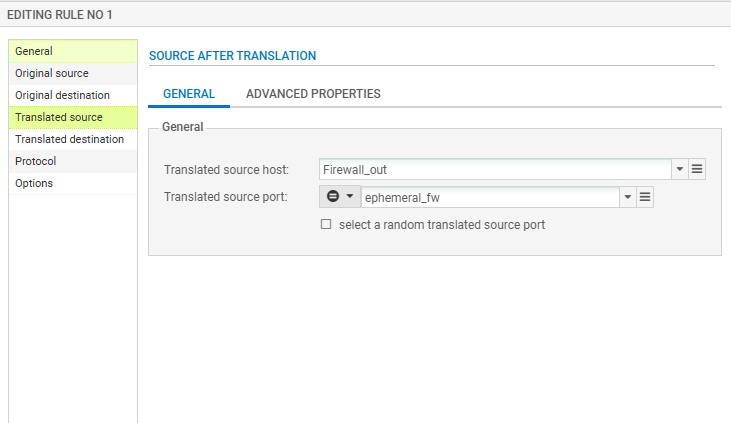Click the 'select a random translated source port' label

click(441, 225)
